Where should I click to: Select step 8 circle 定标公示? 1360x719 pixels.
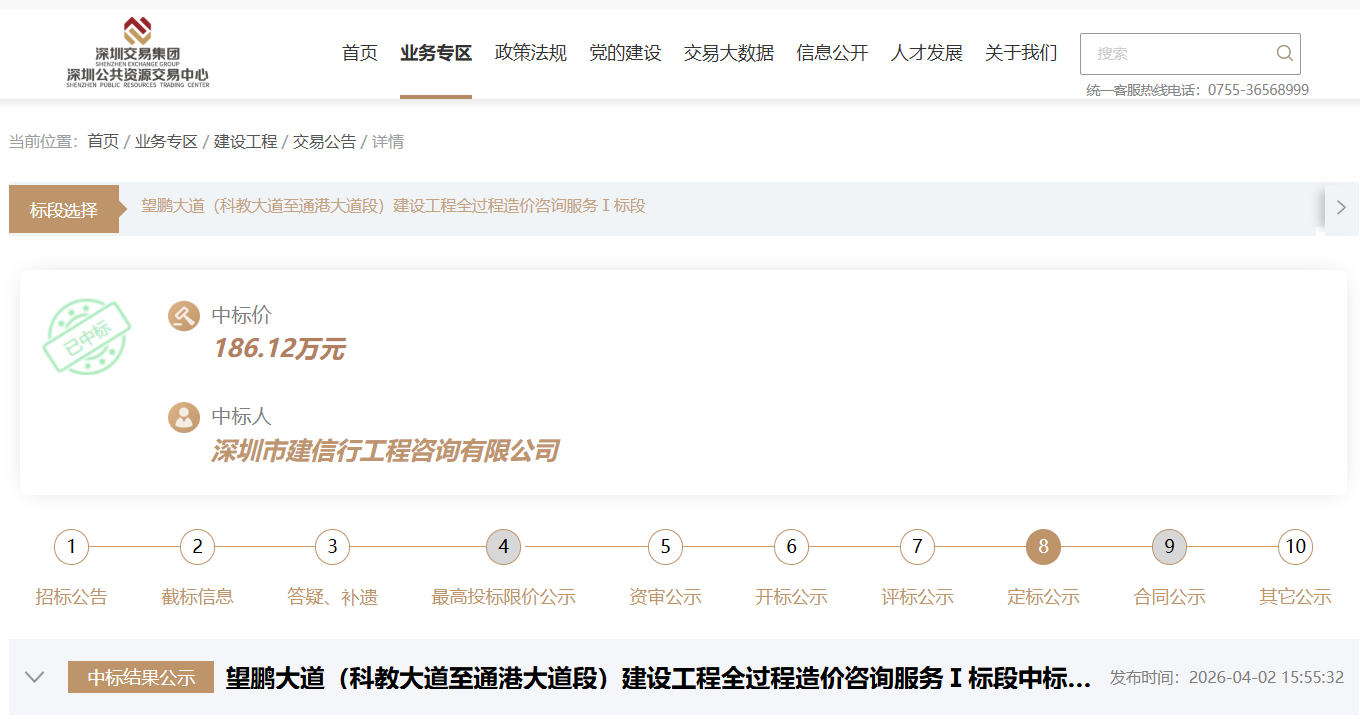(1043, 547)
